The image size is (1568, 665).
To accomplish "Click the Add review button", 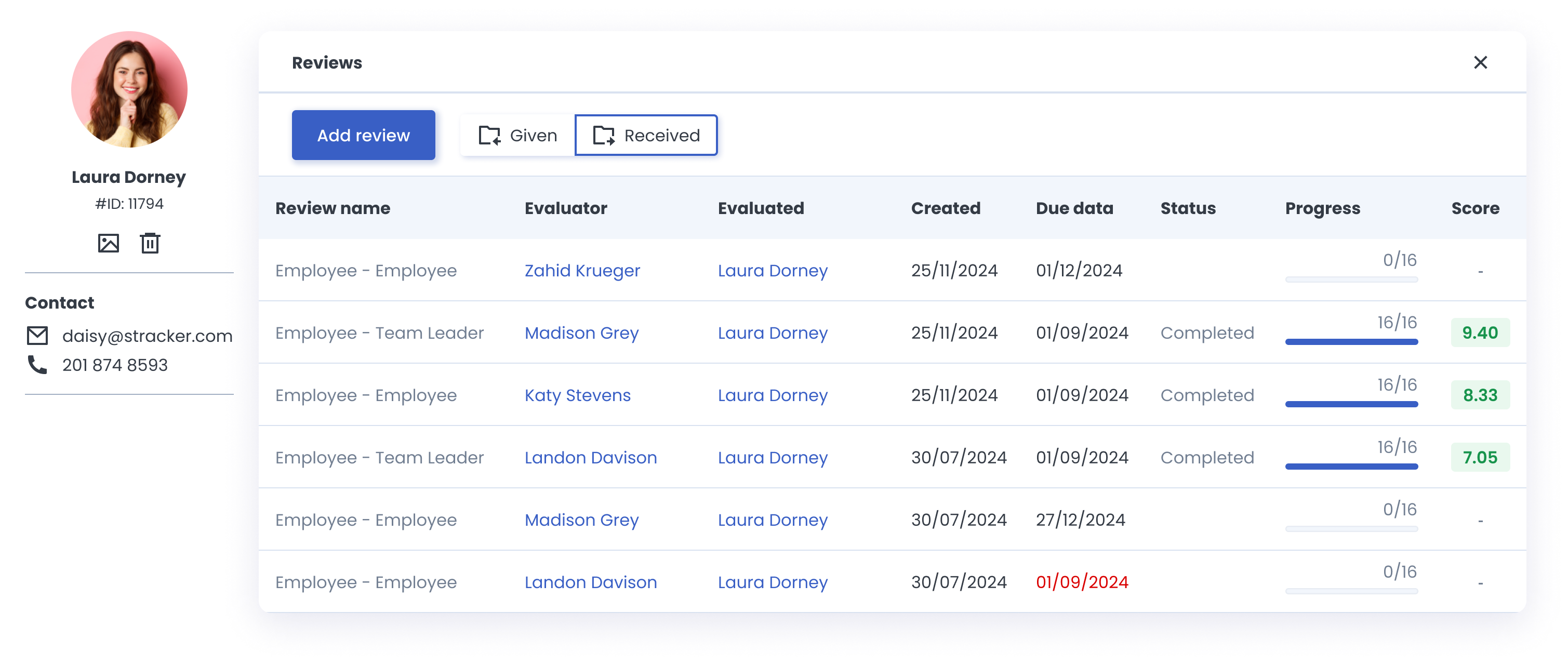I will (363, 135).
